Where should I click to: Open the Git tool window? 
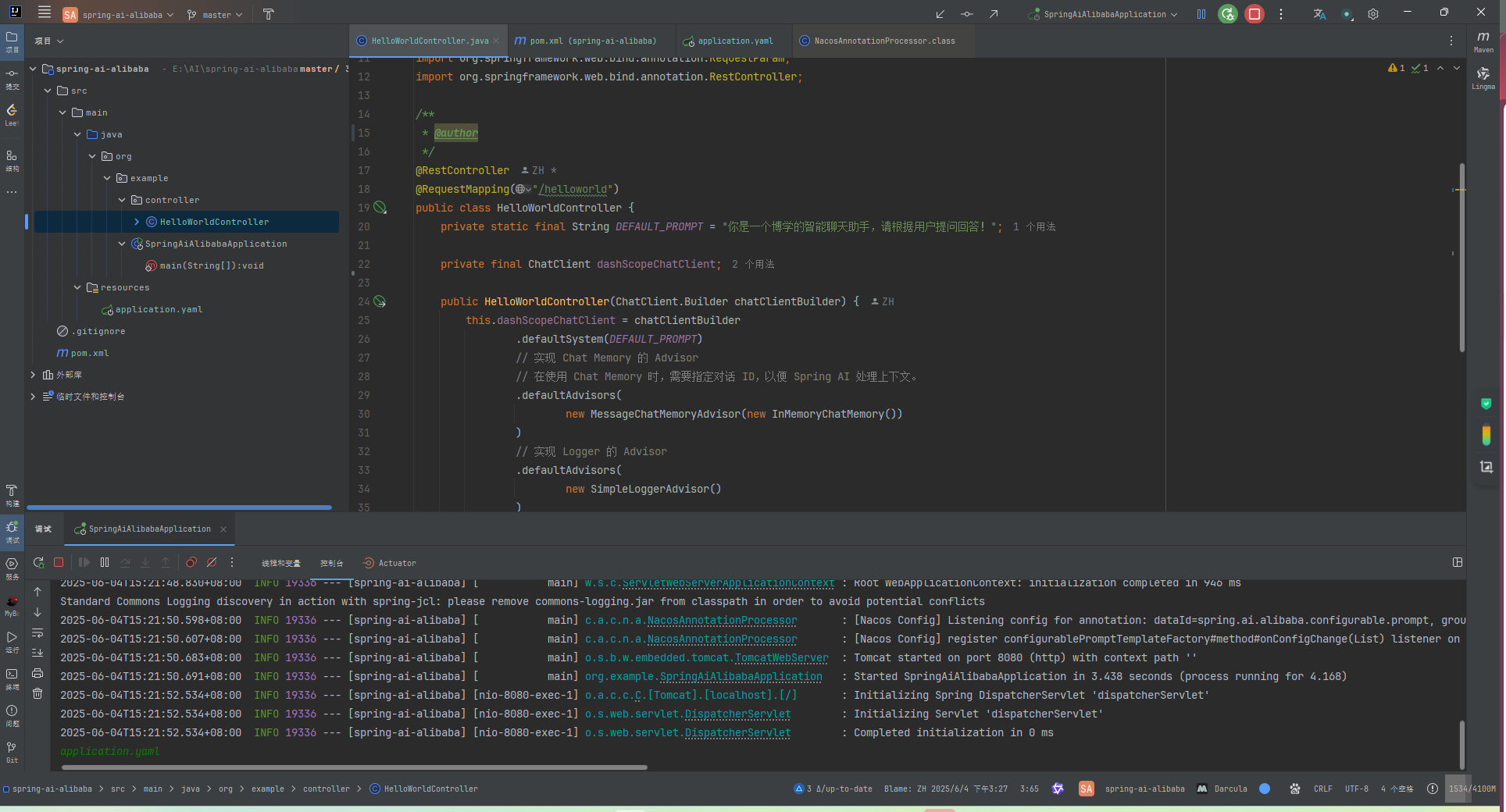(x=12, y=752)
